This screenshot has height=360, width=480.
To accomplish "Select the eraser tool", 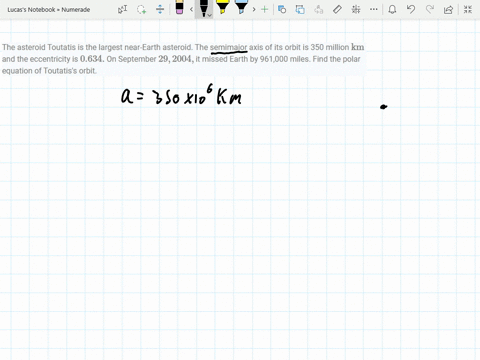I will coord(179,7).
